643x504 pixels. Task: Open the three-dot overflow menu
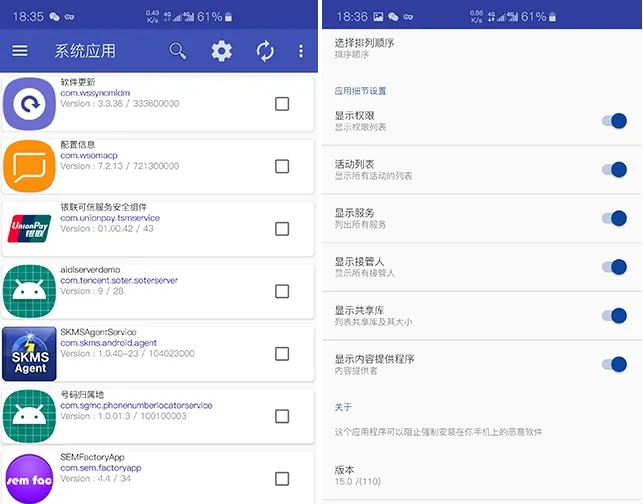[301, 51]
